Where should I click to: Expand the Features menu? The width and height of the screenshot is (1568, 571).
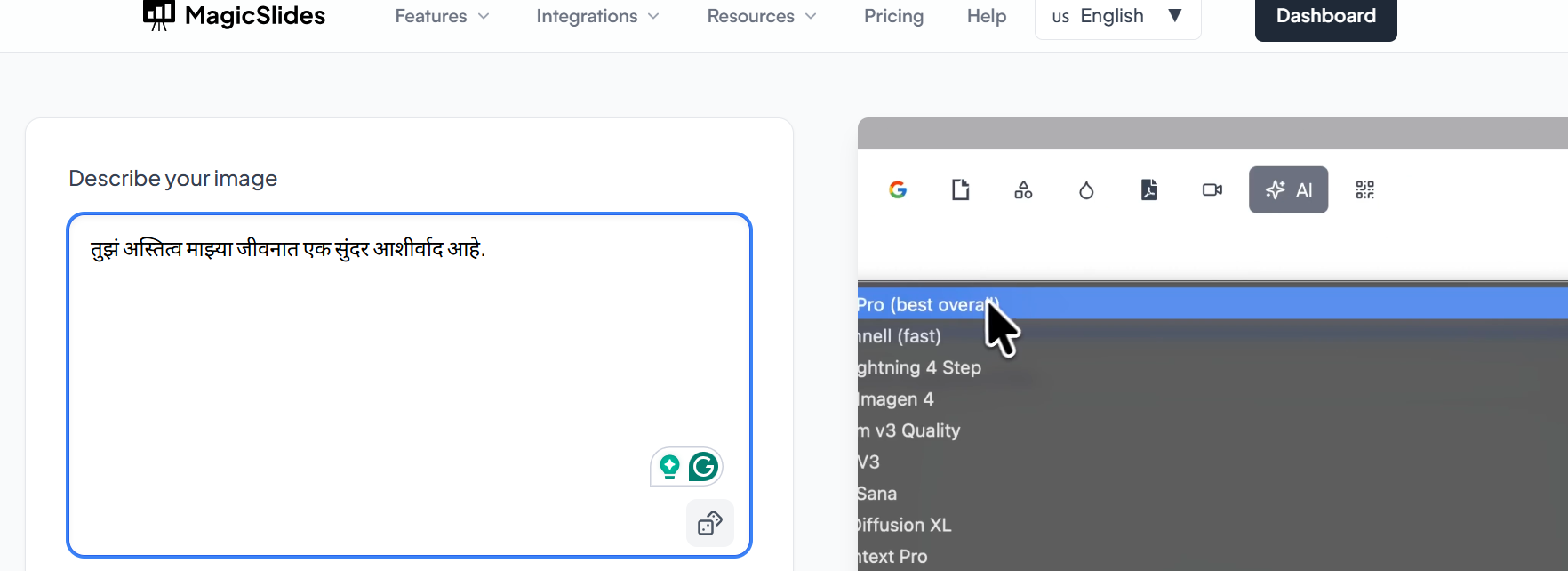point(442,16)
